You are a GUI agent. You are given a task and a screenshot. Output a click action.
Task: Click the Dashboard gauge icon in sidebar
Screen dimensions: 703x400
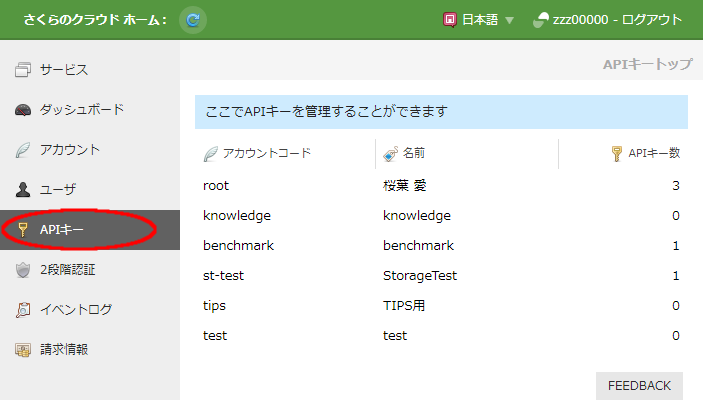24,110
